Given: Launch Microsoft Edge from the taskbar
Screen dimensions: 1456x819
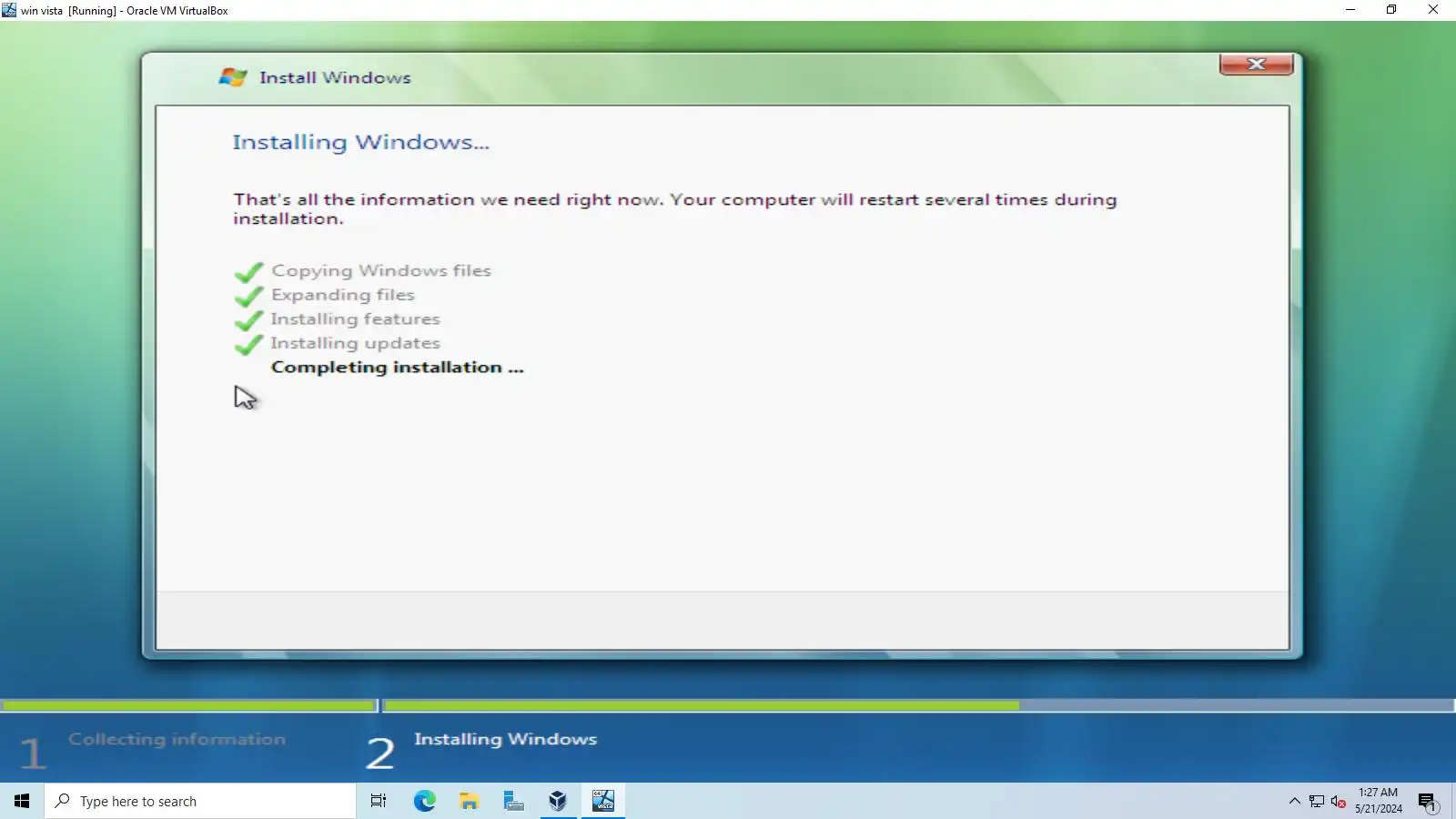Looking at the screenshot, I should click(x=424, y=801).
